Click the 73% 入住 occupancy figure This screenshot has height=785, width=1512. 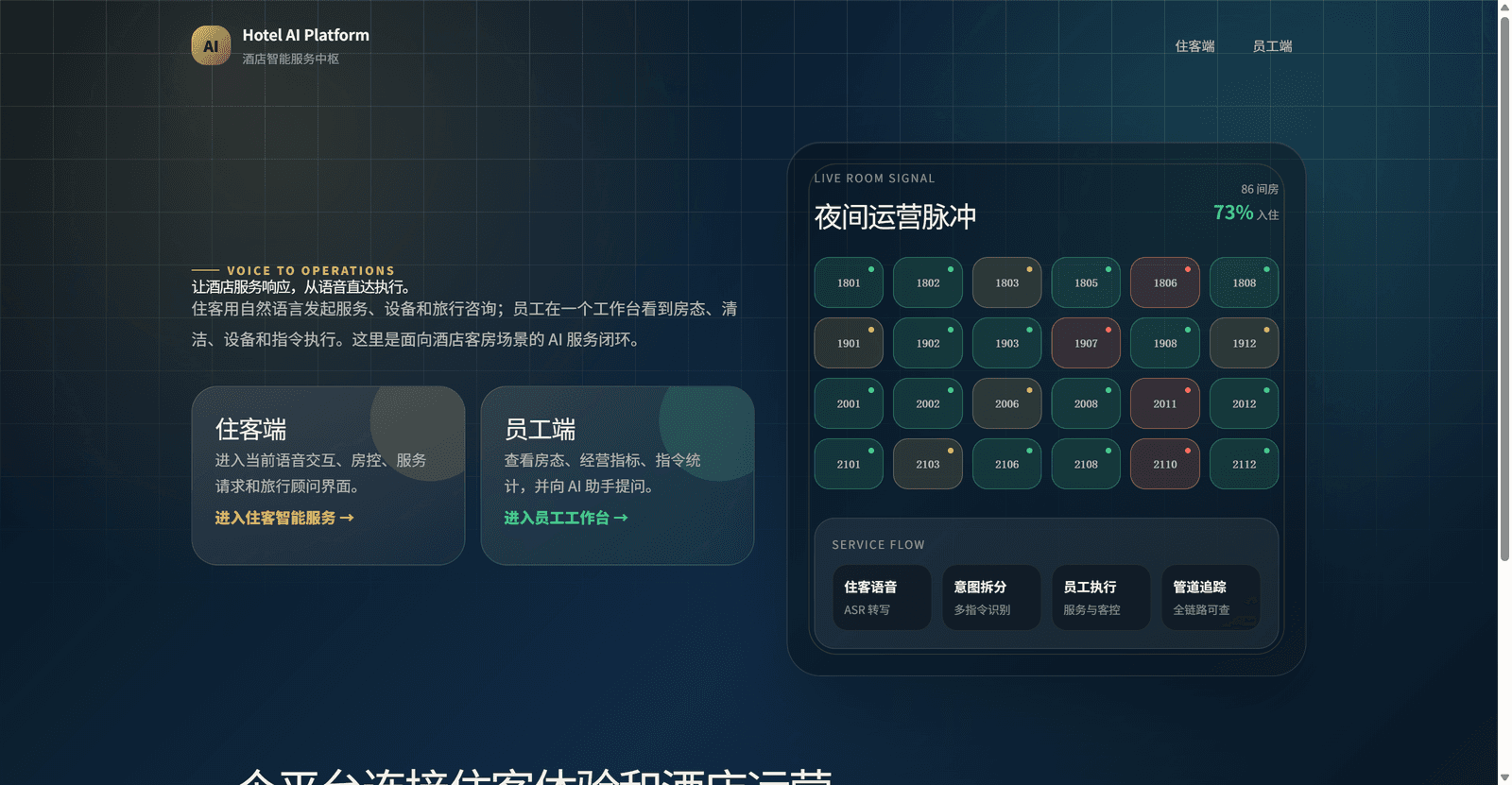point(1246,213)
